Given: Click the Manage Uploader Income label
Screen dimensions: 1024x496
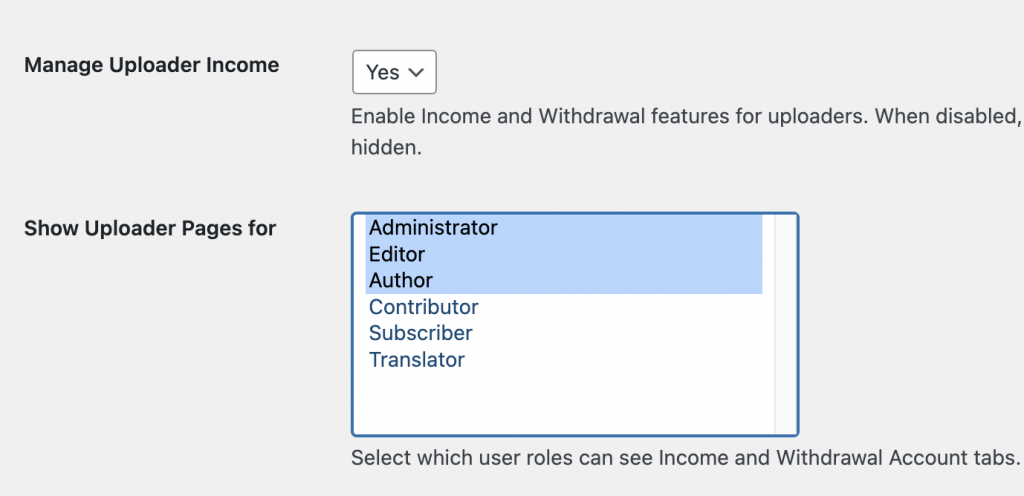Looking at the screenshot, I should click(152, 65).
